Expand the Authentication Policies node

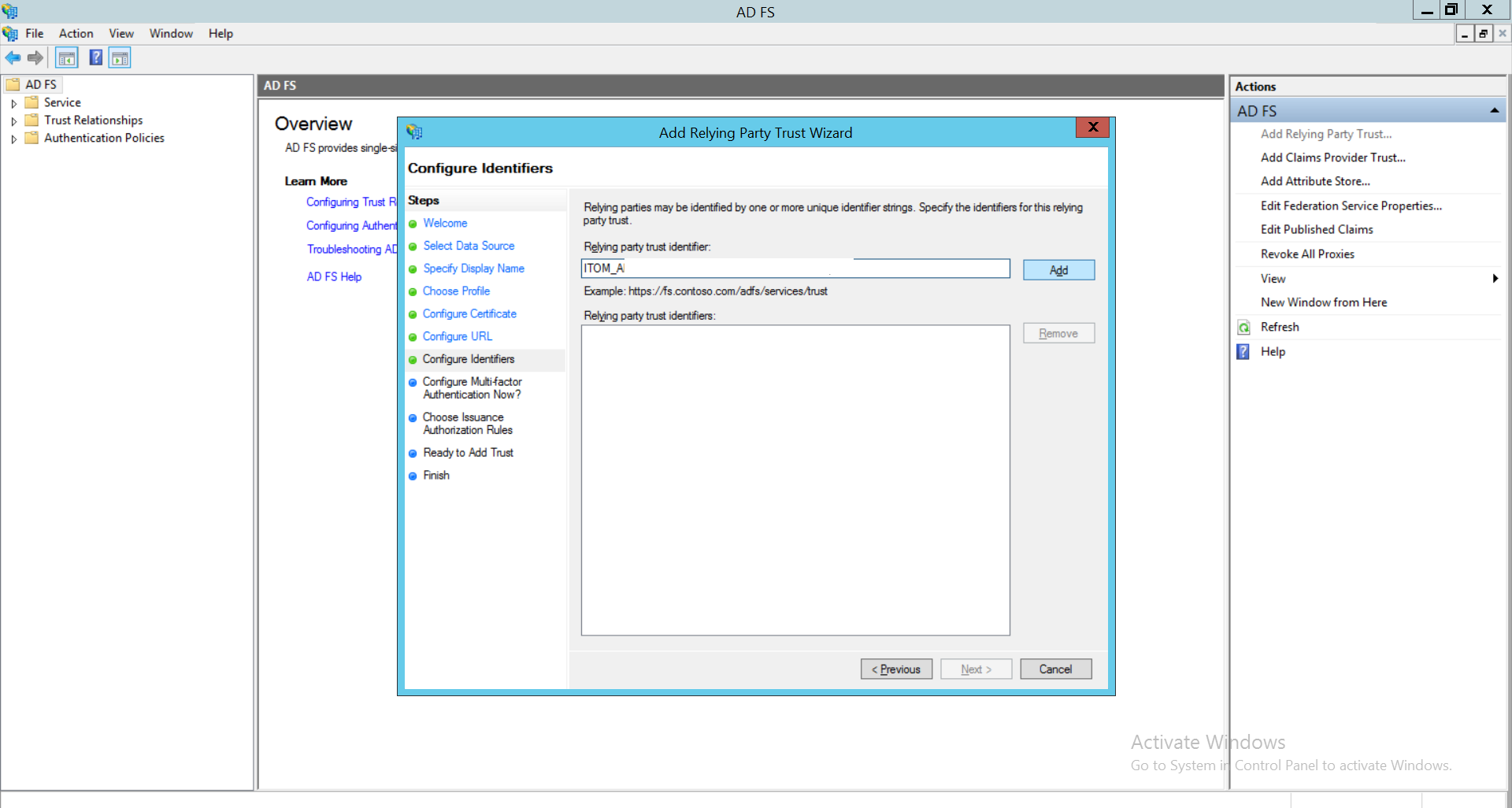tap(14, 138)
